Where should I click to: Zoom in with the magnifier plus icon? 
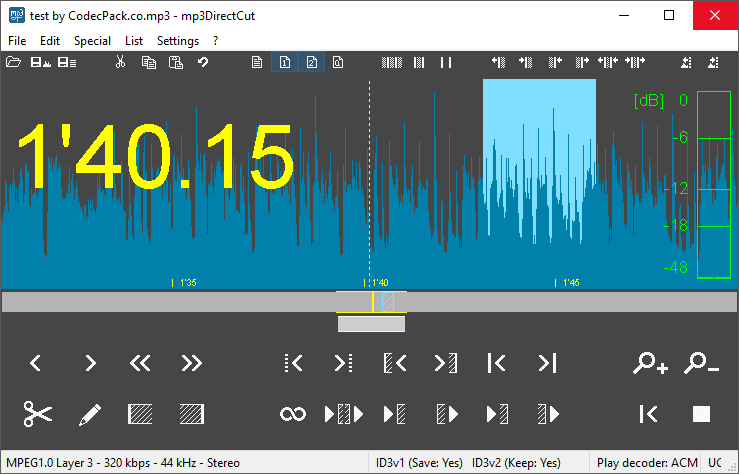tap(650, 363)
